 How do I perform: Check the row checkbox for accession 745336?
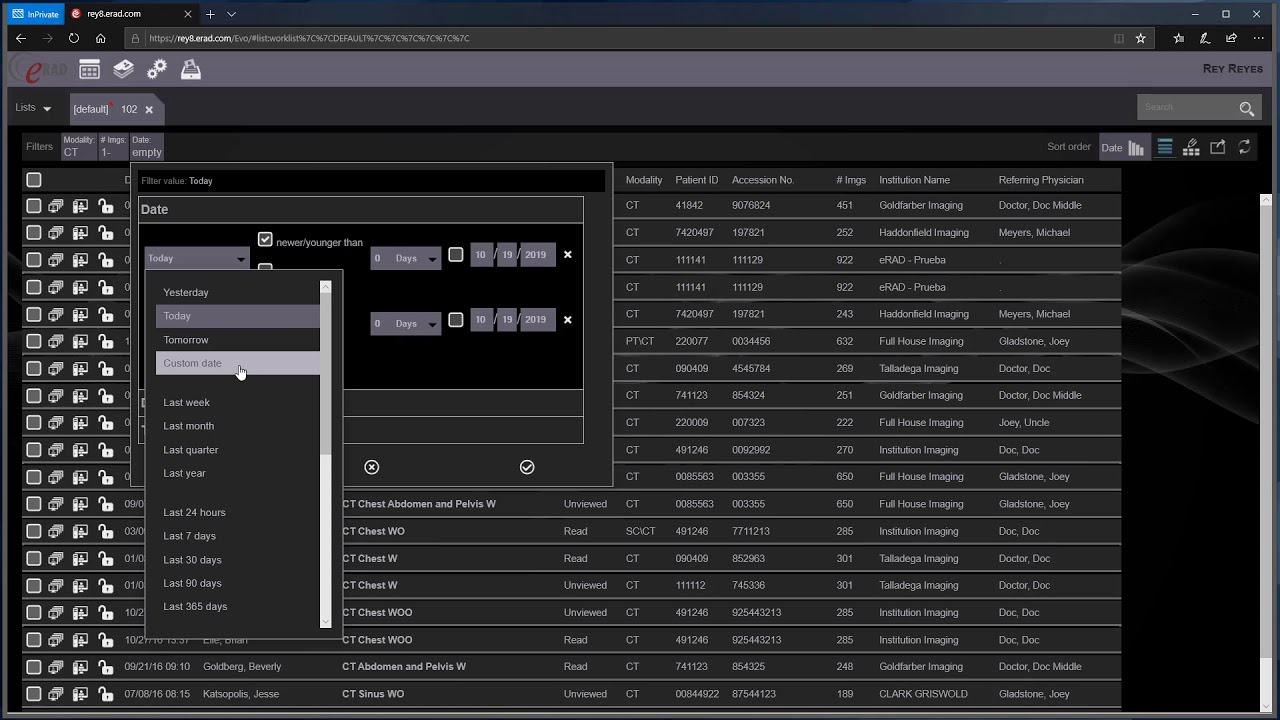click(34, 585)
